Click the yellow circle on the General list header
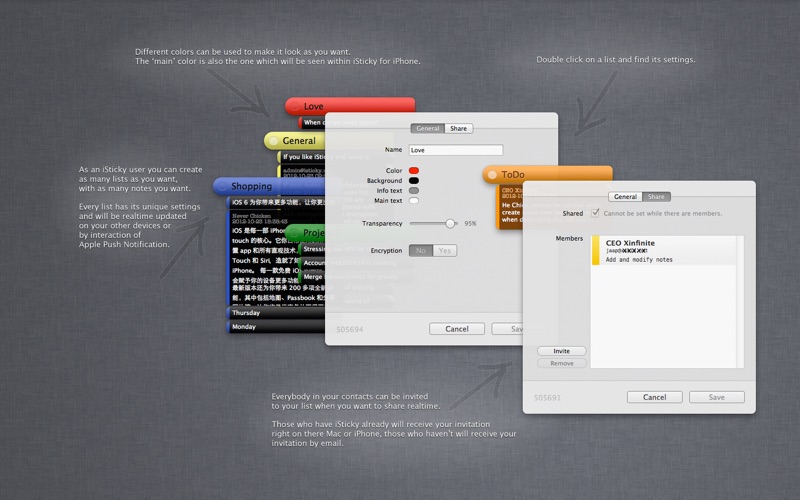Viewport: 800px width, 500px height. tap(273, 141)
